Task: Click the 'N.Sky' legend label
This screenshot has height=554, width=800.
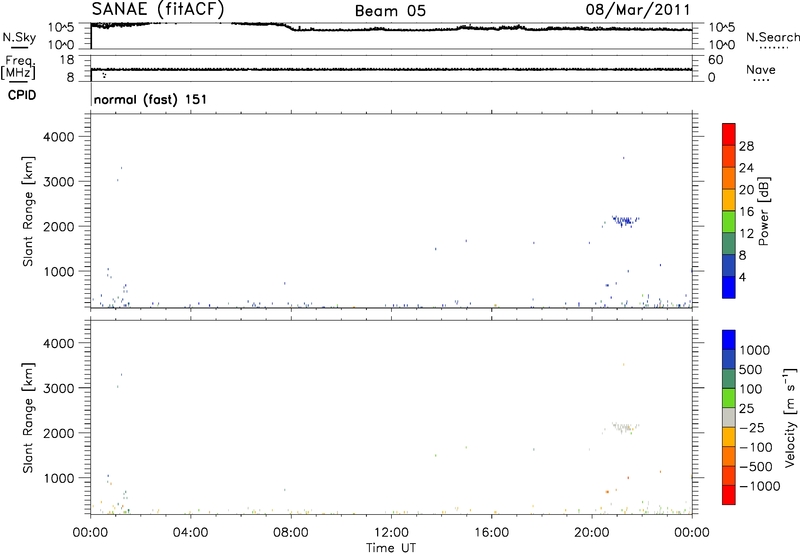Action: pos(19,37)
